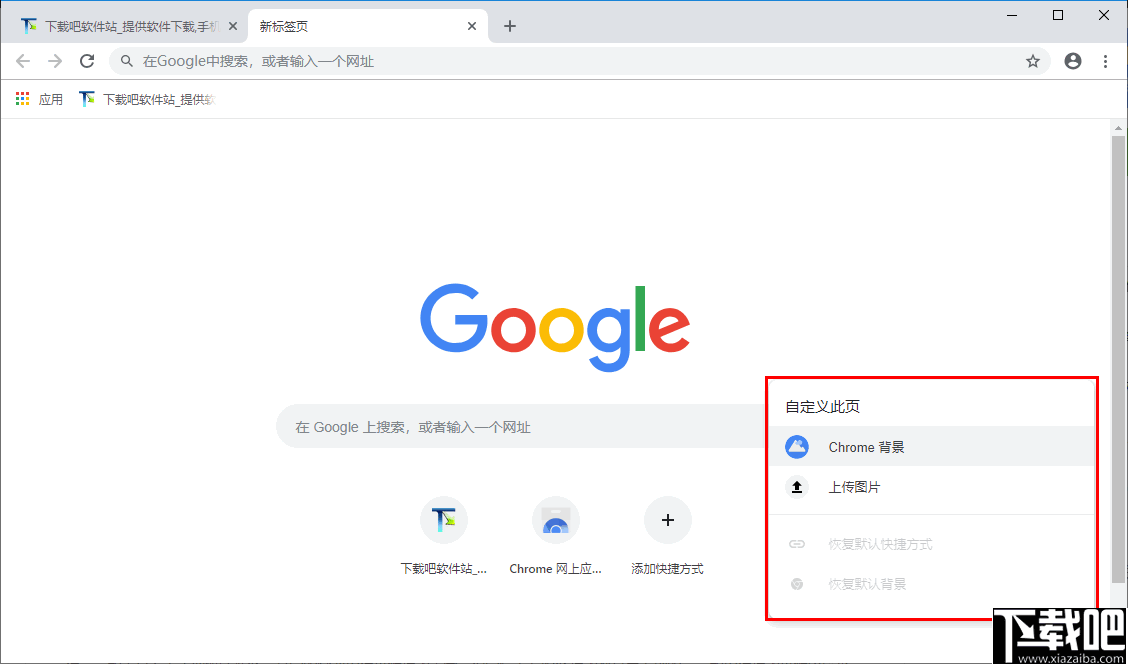
Task: Open the browser profile account icon
Action: click(x=1072, y=61)
